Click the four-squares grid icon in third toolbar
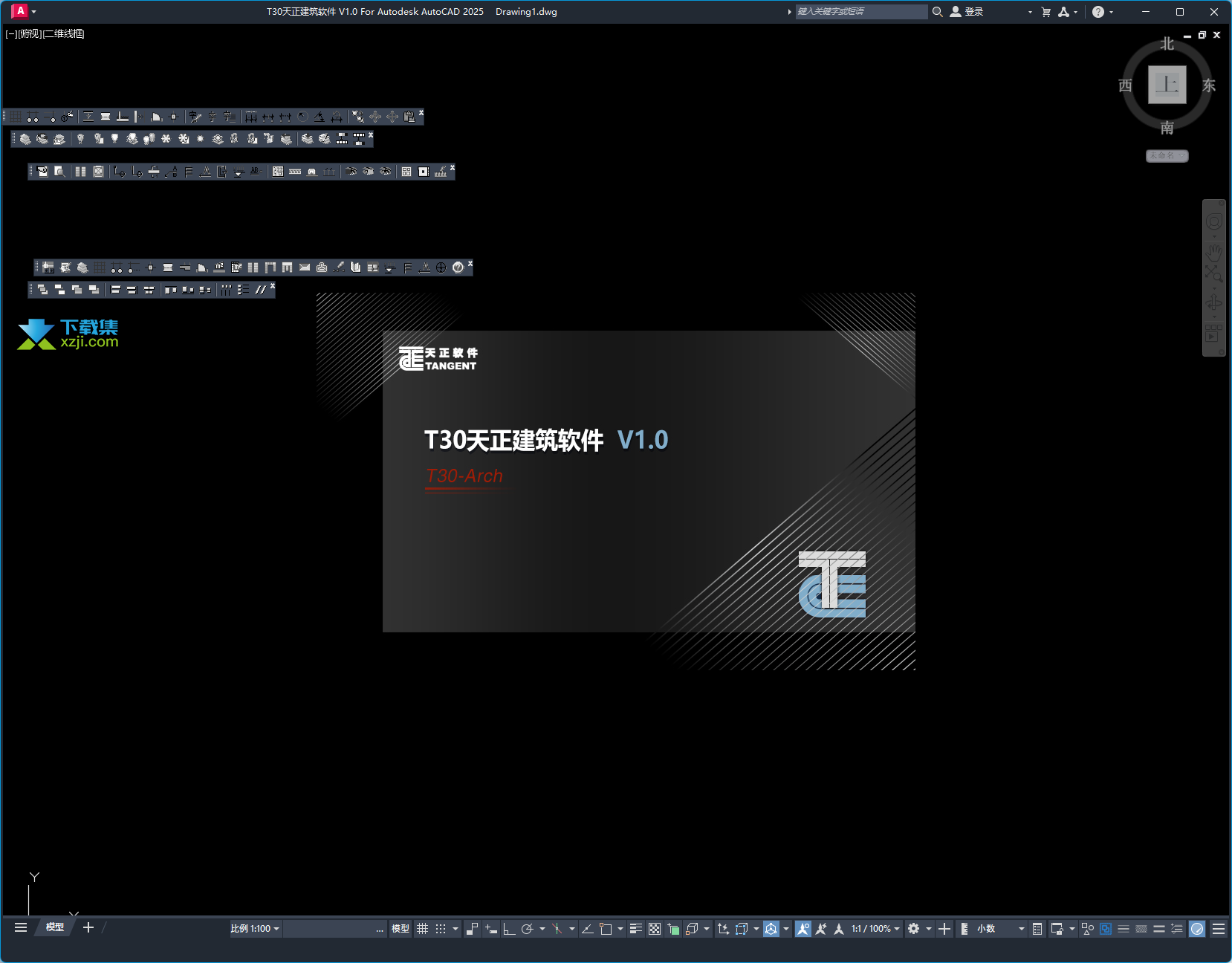1232x963 pixels. click(x=406, y=172)
